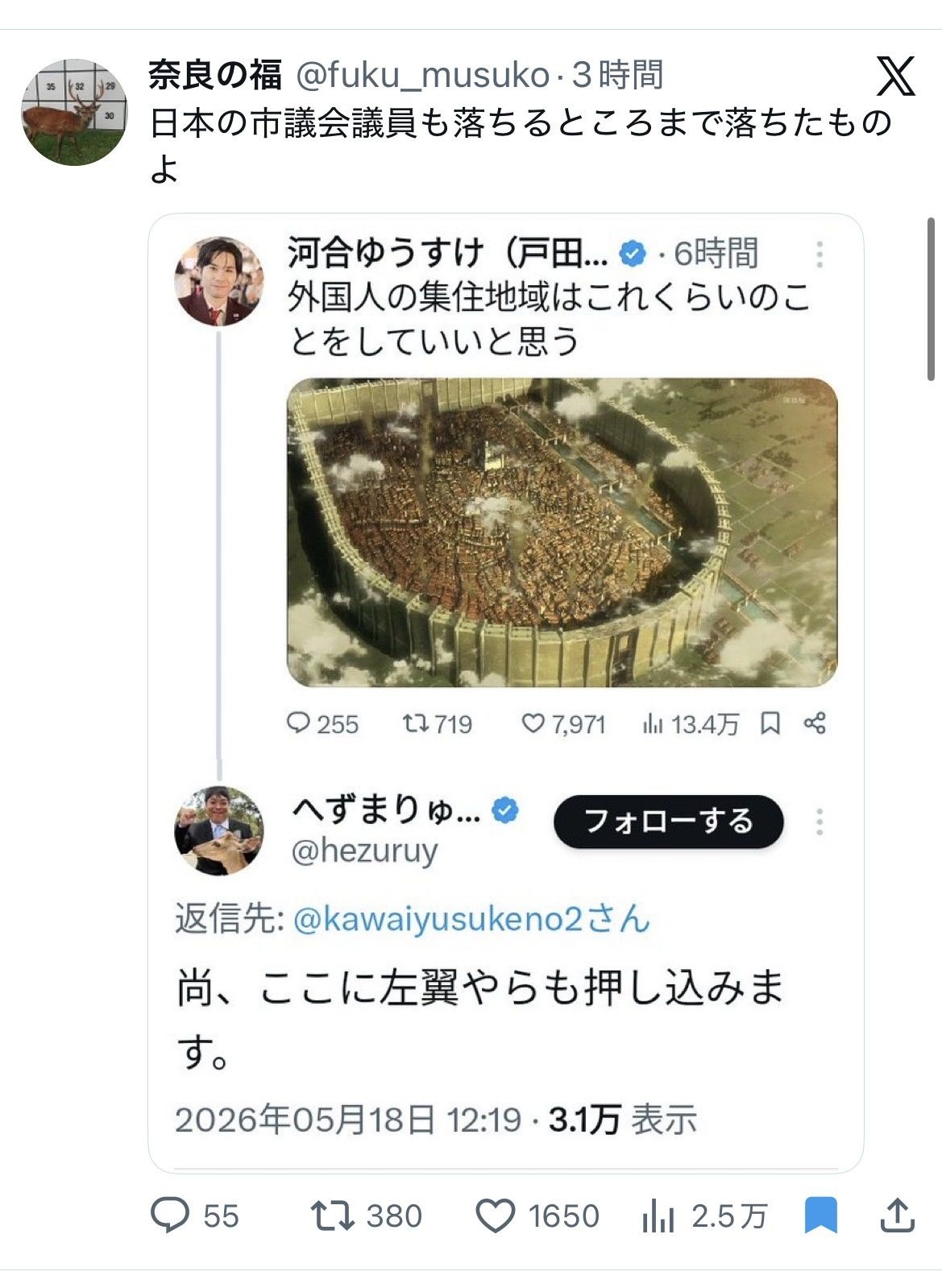The height and width of the screenshot is (1288, 942).
Task: Toggle the blue bookmark on the post
Action: (821, 1215)
